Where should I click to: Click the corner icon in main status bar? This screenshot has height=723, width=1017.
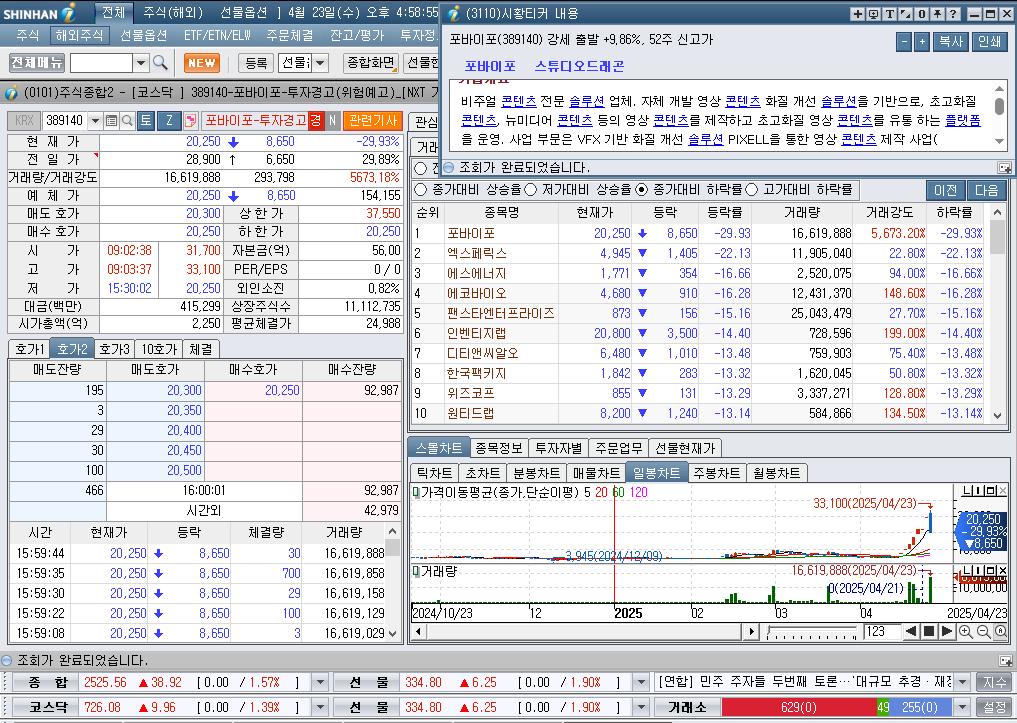coord(1005,661)
